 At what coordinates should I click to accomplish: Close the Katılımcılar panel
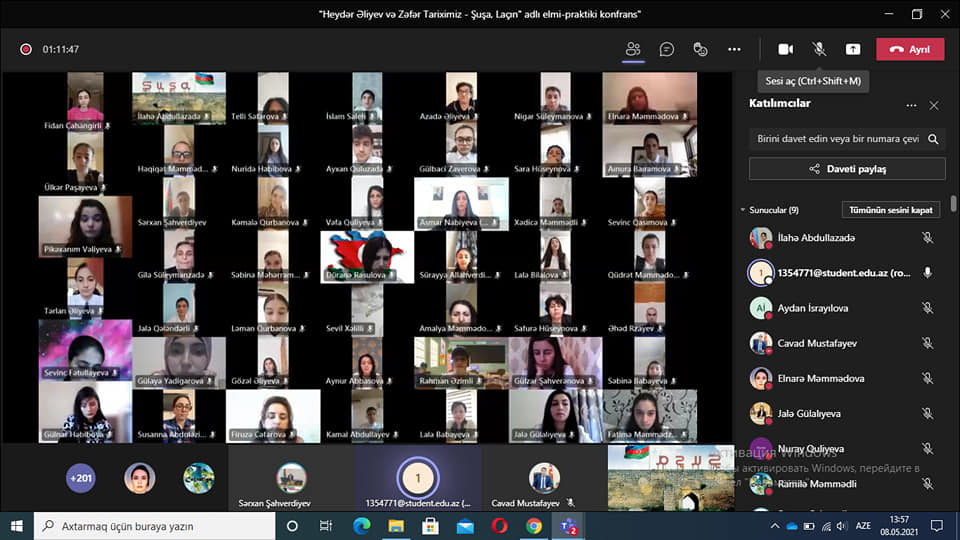click(x=934, y=105)
